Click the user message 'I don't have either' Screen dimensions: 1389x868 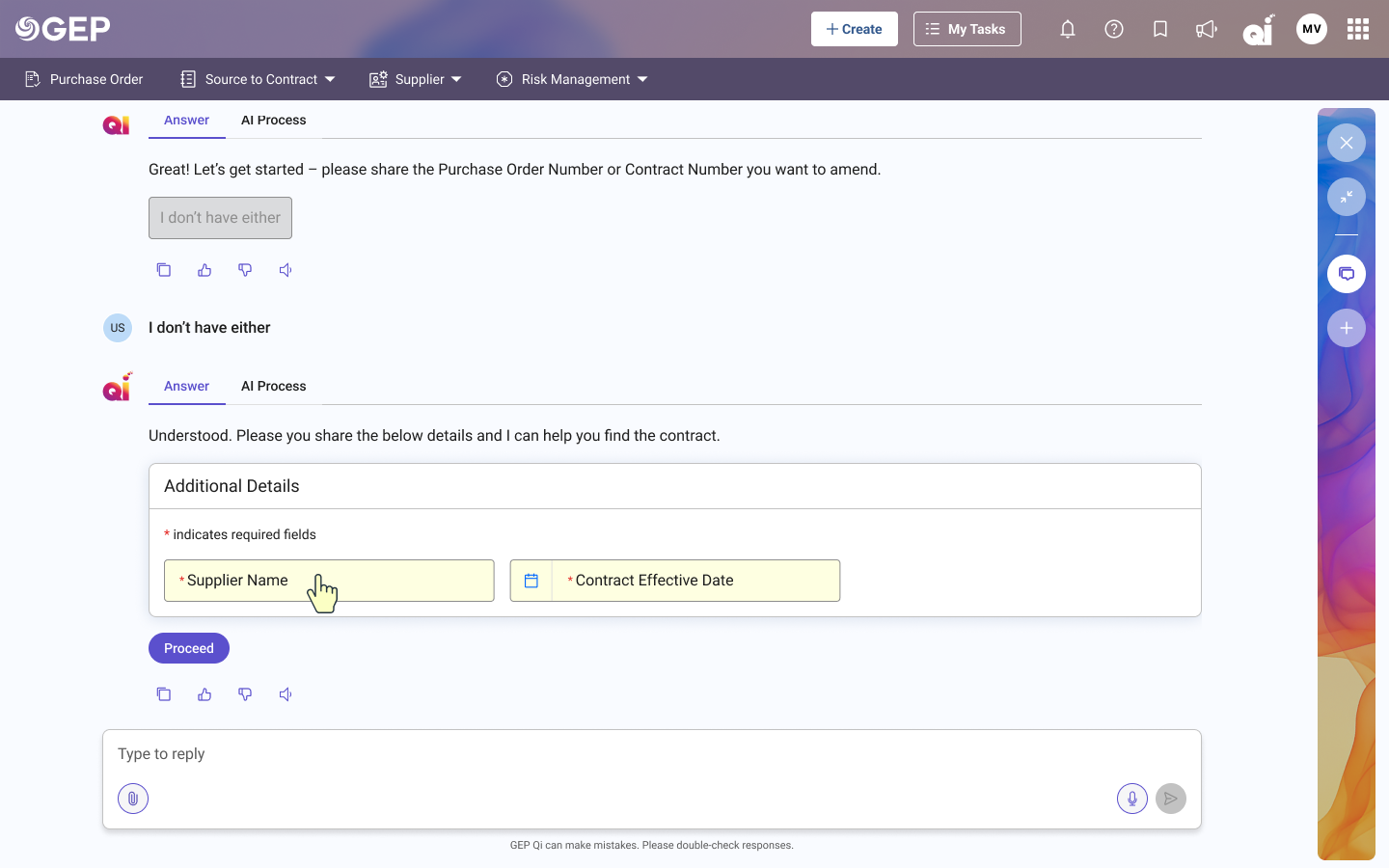[x=209, y=328]
